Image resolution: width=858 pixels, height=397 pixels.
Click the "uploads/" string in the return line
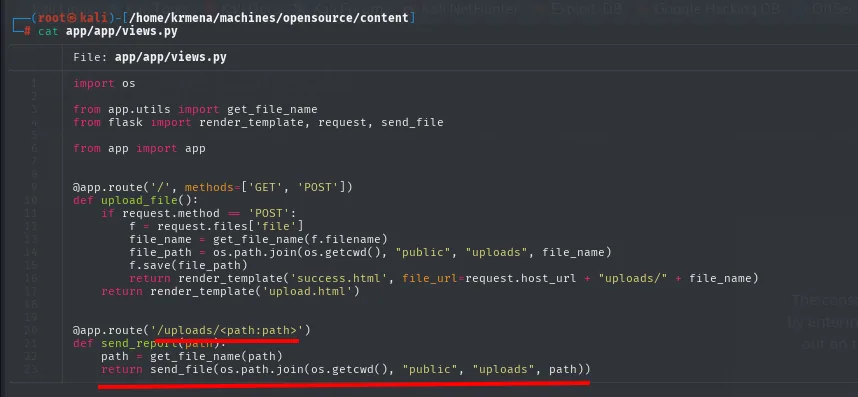[x=633, y=278]
